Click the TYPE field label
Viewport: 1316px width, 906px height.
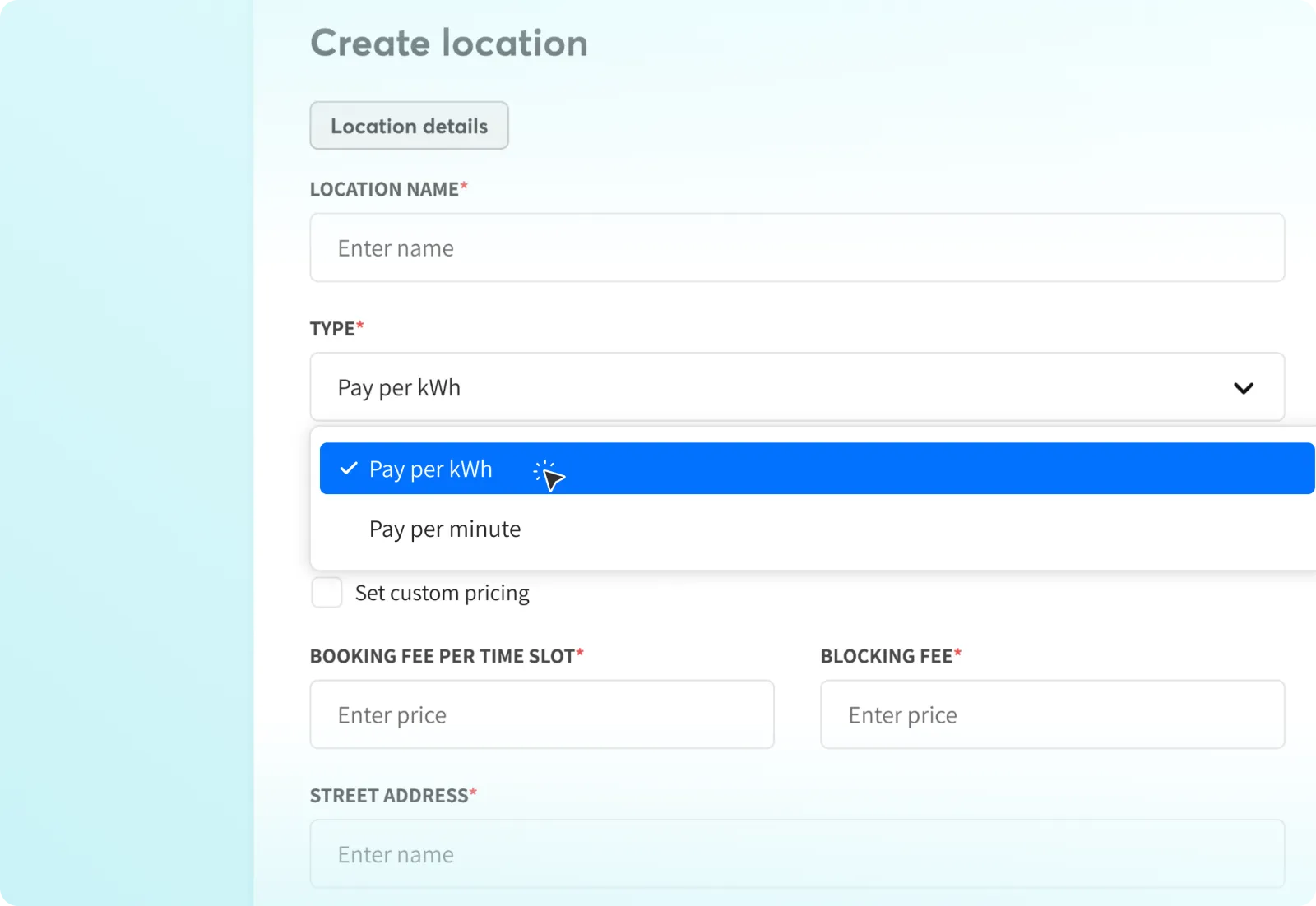[x=331, y=329]
